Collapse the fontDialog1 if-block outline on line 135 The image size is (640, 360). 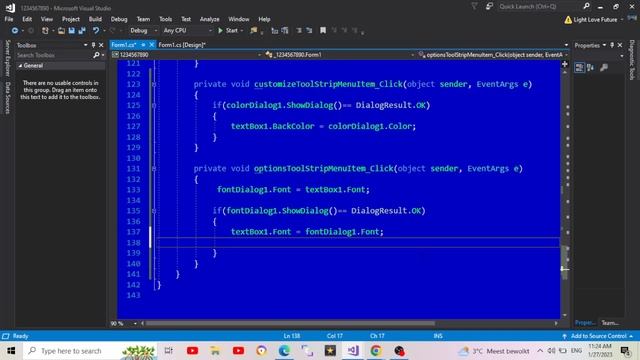[x=154, y=211]
